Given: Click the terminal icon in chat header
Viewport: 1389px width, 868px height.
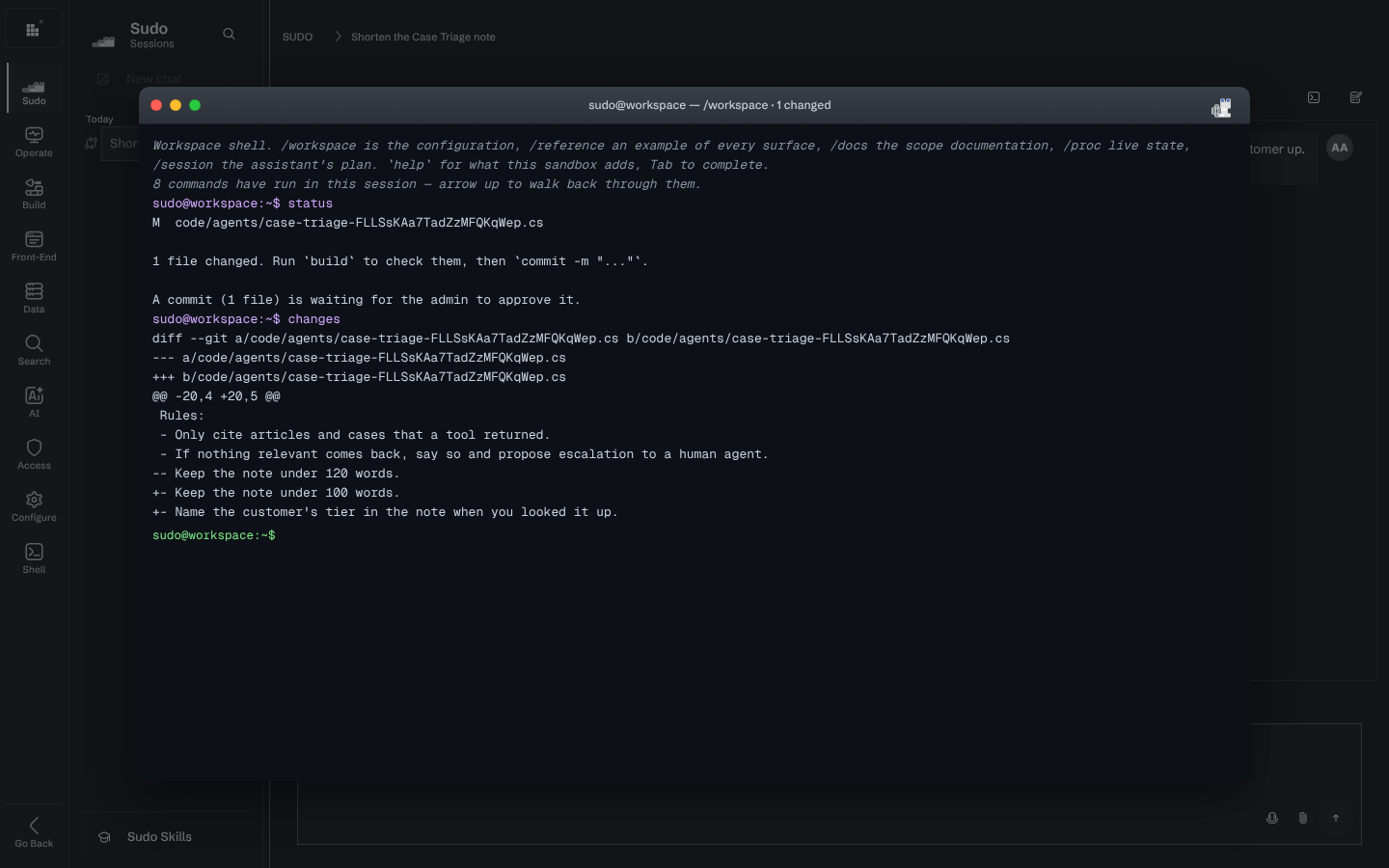Looking at the screenshot, I should (x=1314, y=97).
